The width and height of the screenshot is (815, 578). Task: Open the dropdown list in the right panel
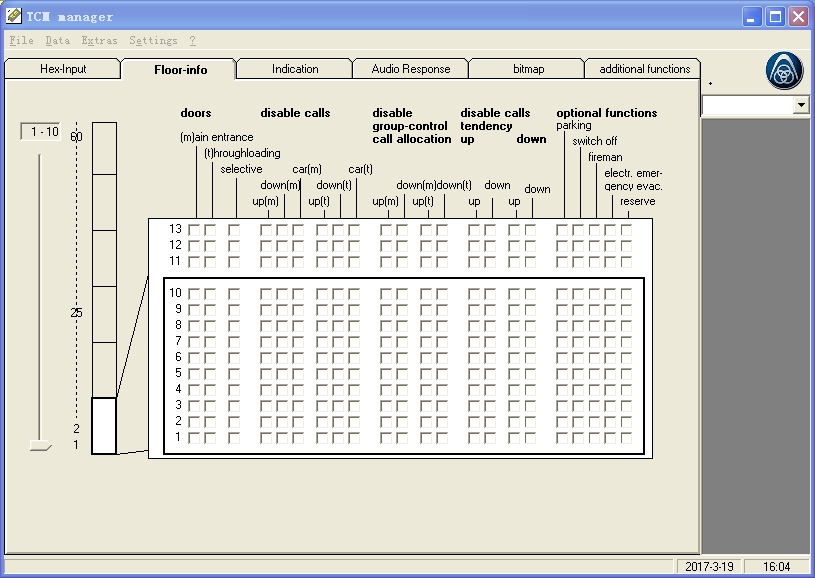pos(800,105)
